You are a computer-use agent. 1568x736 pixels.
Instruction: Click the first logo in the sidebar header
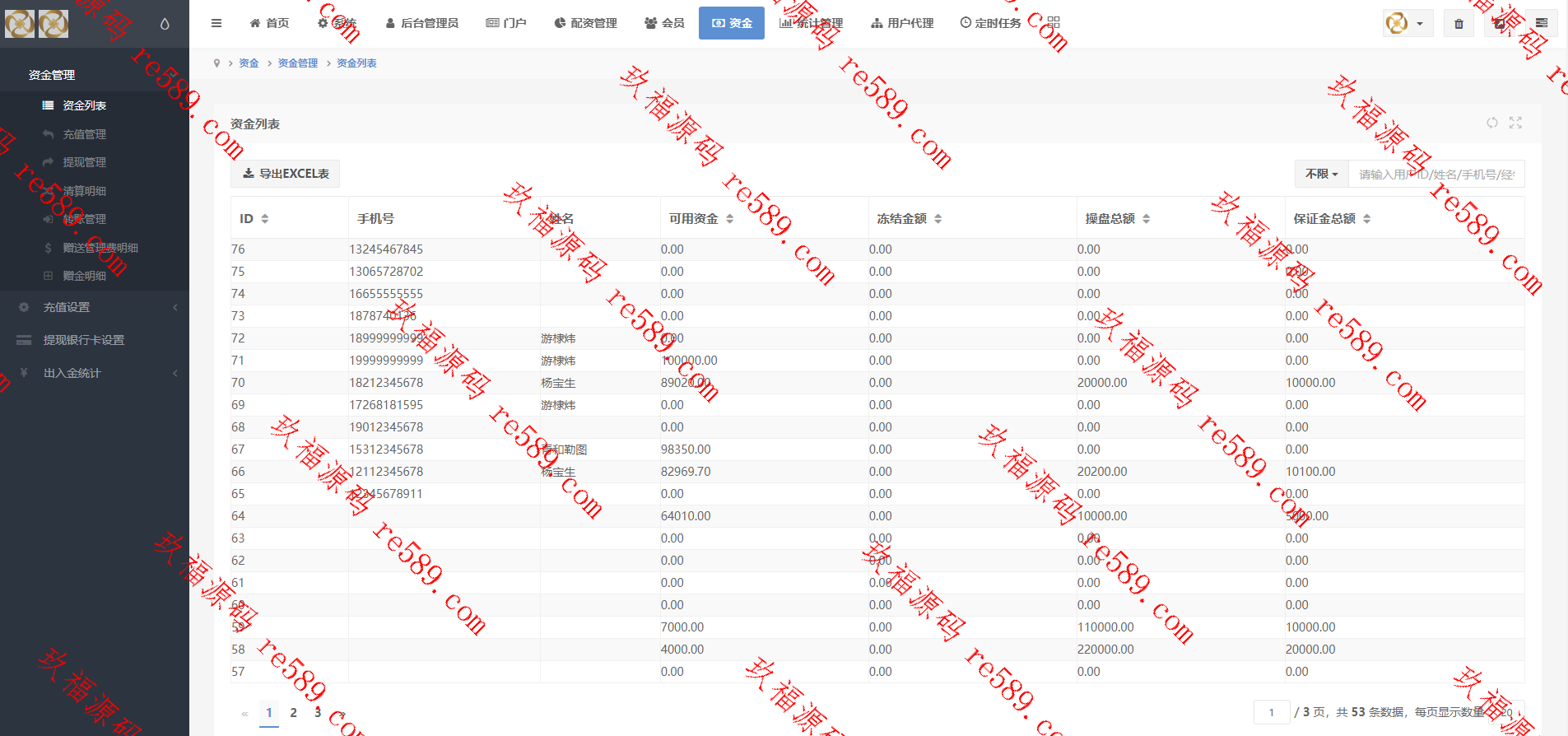coord(20,23)
